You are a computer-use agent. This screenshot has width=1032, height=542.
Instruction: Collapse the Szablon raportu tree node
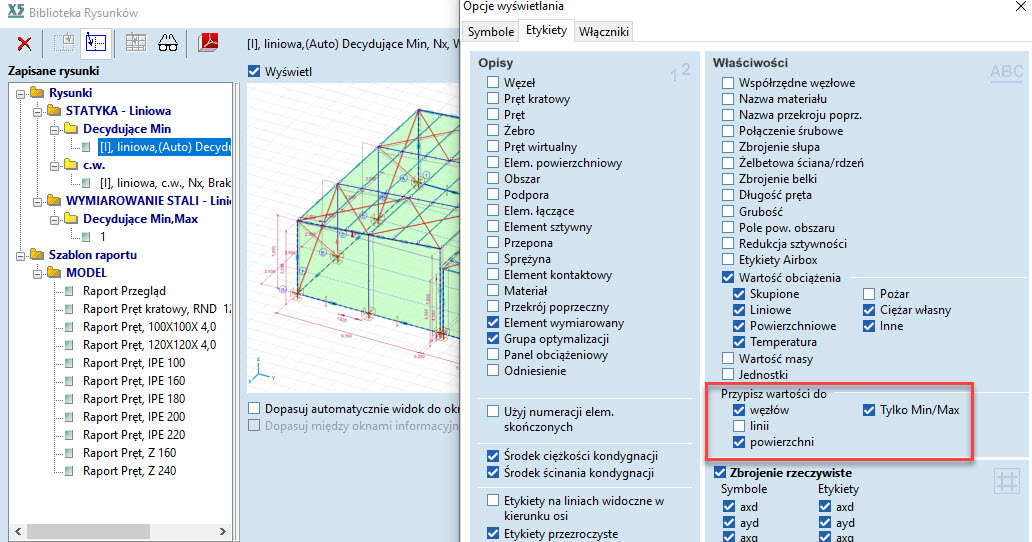pos(21,255)
